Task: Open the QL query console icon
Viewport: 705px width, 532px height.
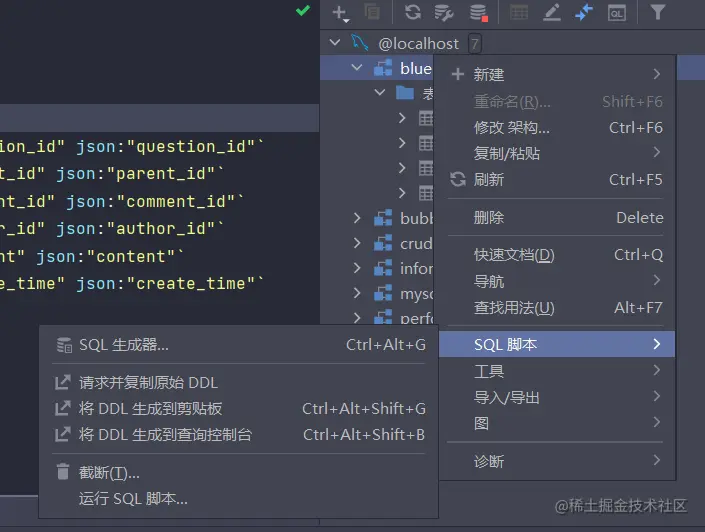Action: pyautogui.click(x=616, y=13)
